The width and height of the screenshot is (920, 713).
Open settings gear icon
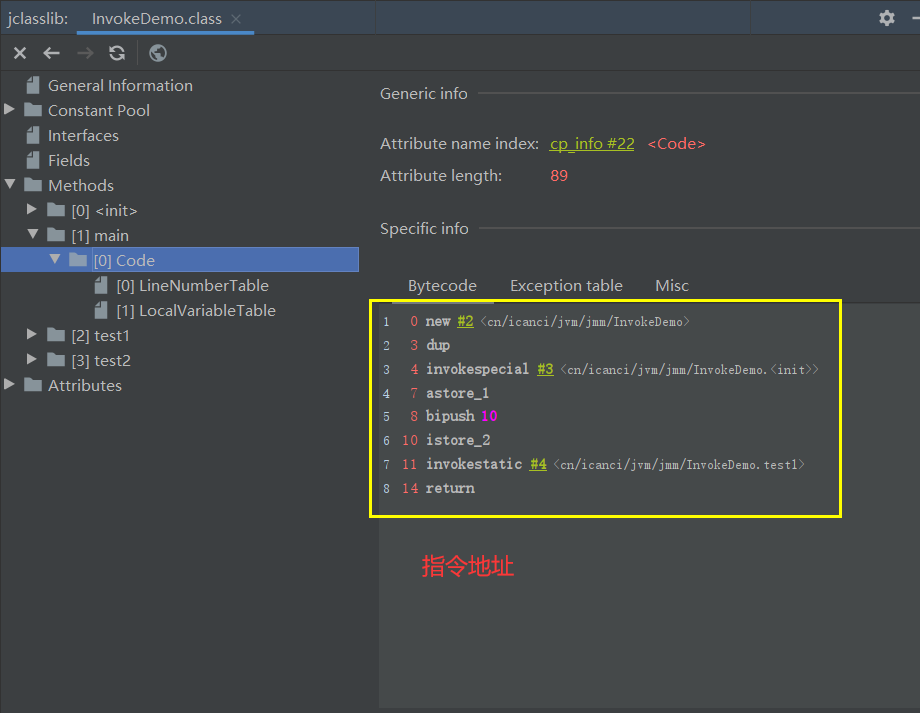[x=887, y=18]
